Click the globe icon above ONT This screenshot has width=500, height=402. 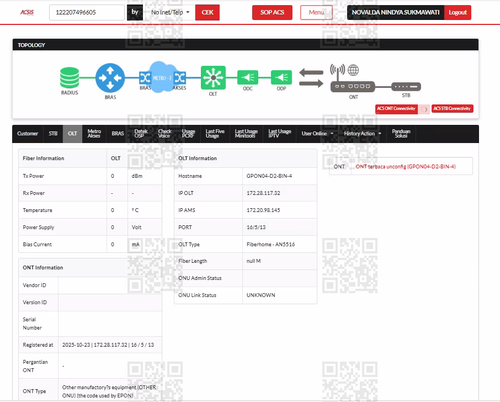[x=353, y=70]
